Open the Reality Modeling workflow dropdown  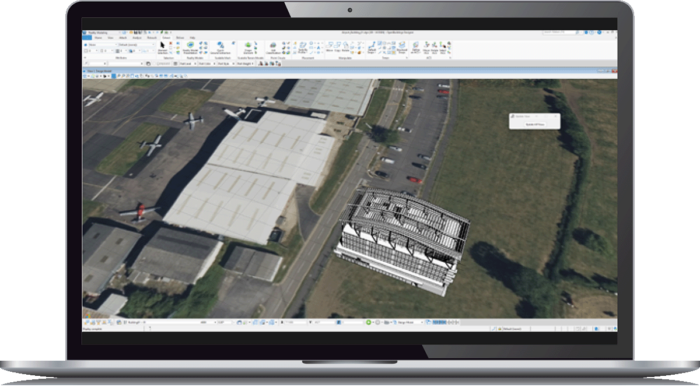[x=104, y=33]
